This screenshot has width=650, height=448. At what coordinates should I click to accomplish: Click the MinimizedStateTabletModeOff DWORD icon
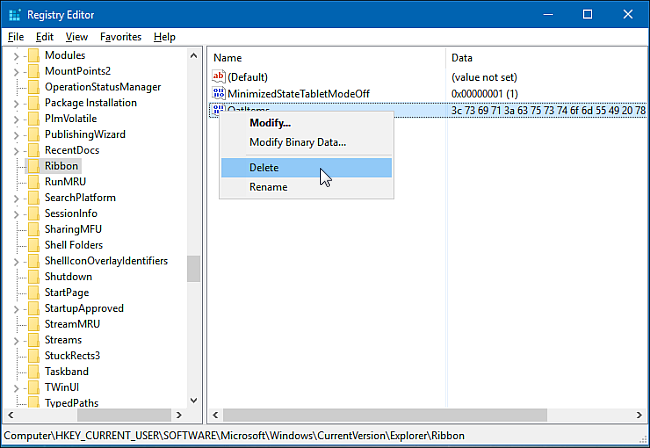tap(218, 93)
